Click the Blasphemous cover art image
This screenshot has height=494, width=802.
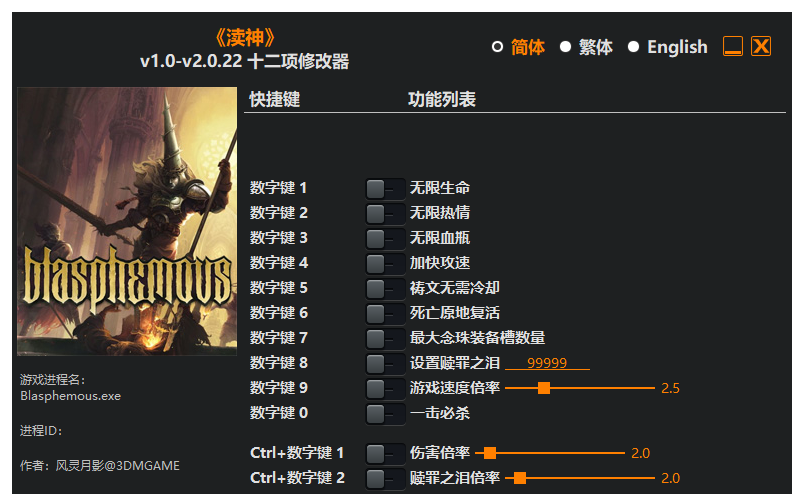[127, 221]
